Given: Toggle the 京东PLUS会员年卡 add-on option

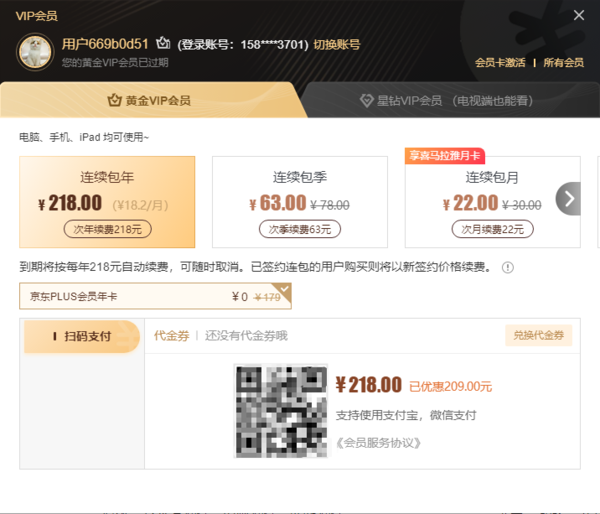Looking at the screenshot, I should (155, 296).
